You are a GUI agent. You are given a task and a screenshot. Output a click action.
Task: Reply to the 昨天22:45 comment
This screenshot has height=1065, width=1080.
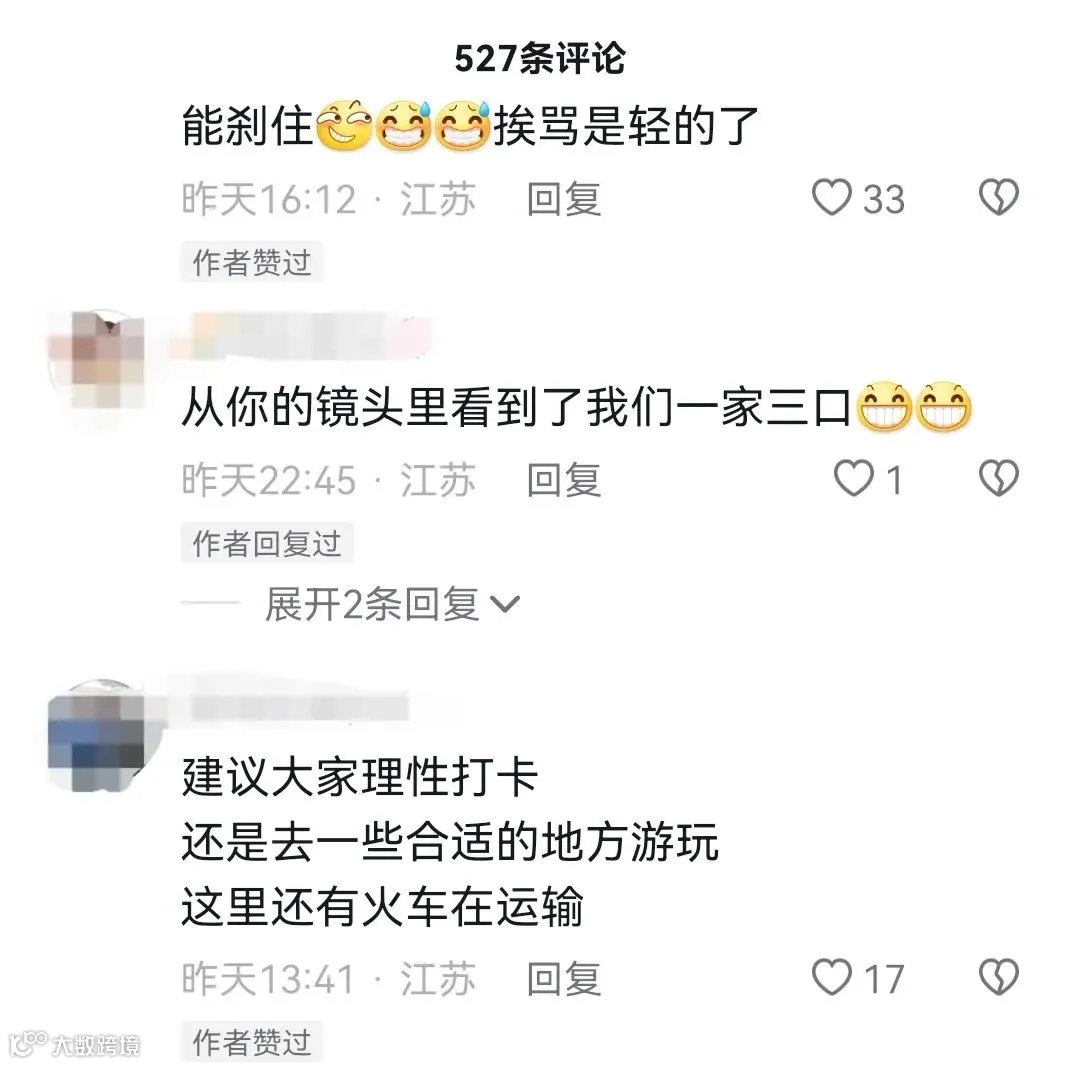(563, 479)
